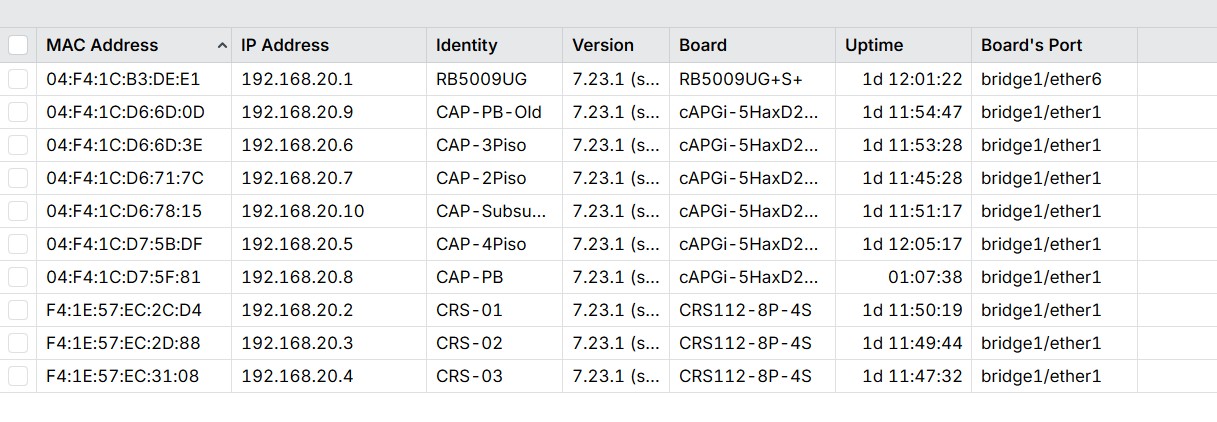Viewport: 1217px width, 422px height.
Task: Click the MAC F4:1E:57:EC:2D:88 entry
Action: click(123, 343)
